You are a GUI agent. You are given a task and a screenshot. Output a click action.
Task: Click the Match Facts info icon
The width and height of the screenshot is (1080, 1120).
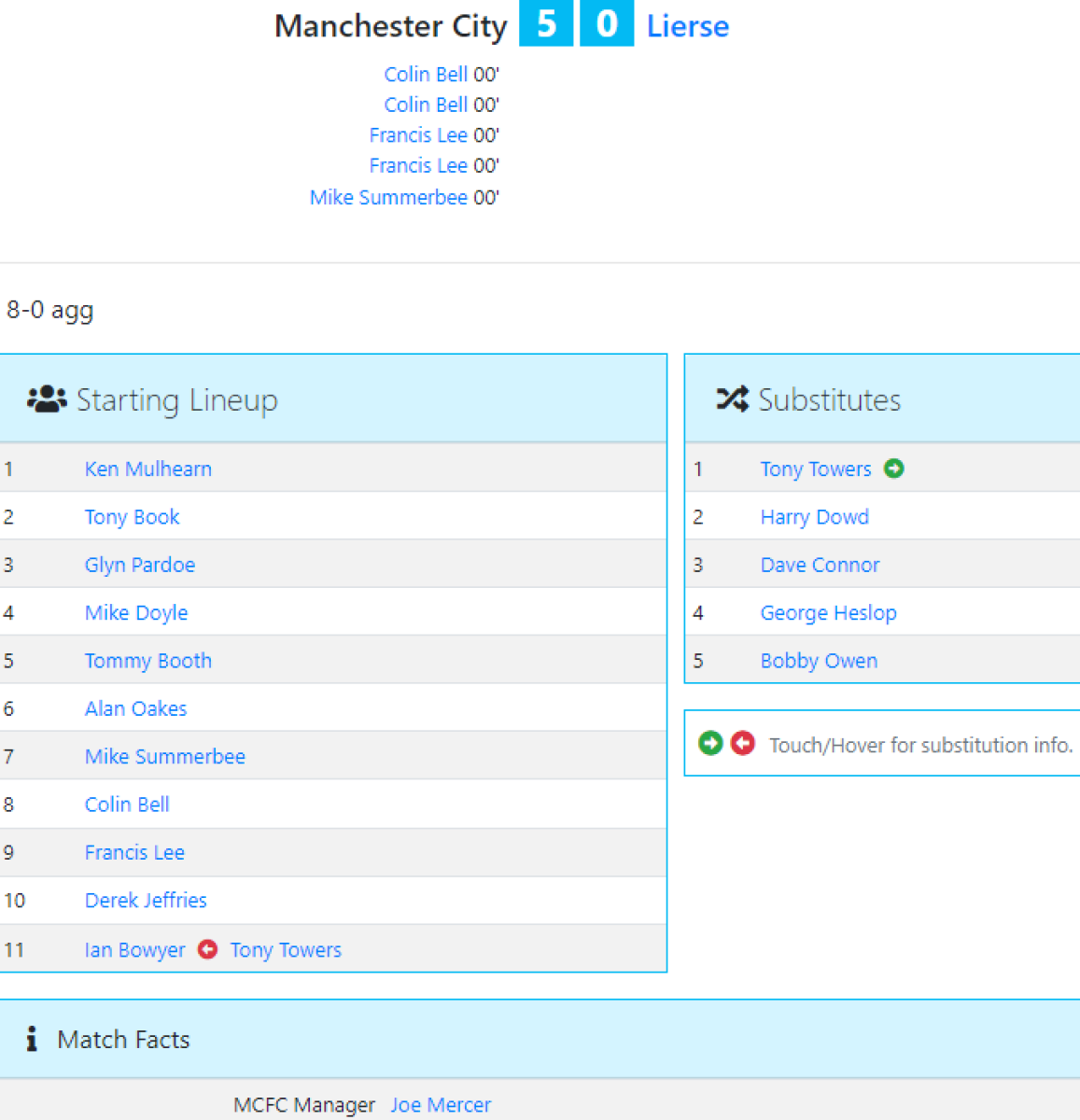tap(32, 1039)
